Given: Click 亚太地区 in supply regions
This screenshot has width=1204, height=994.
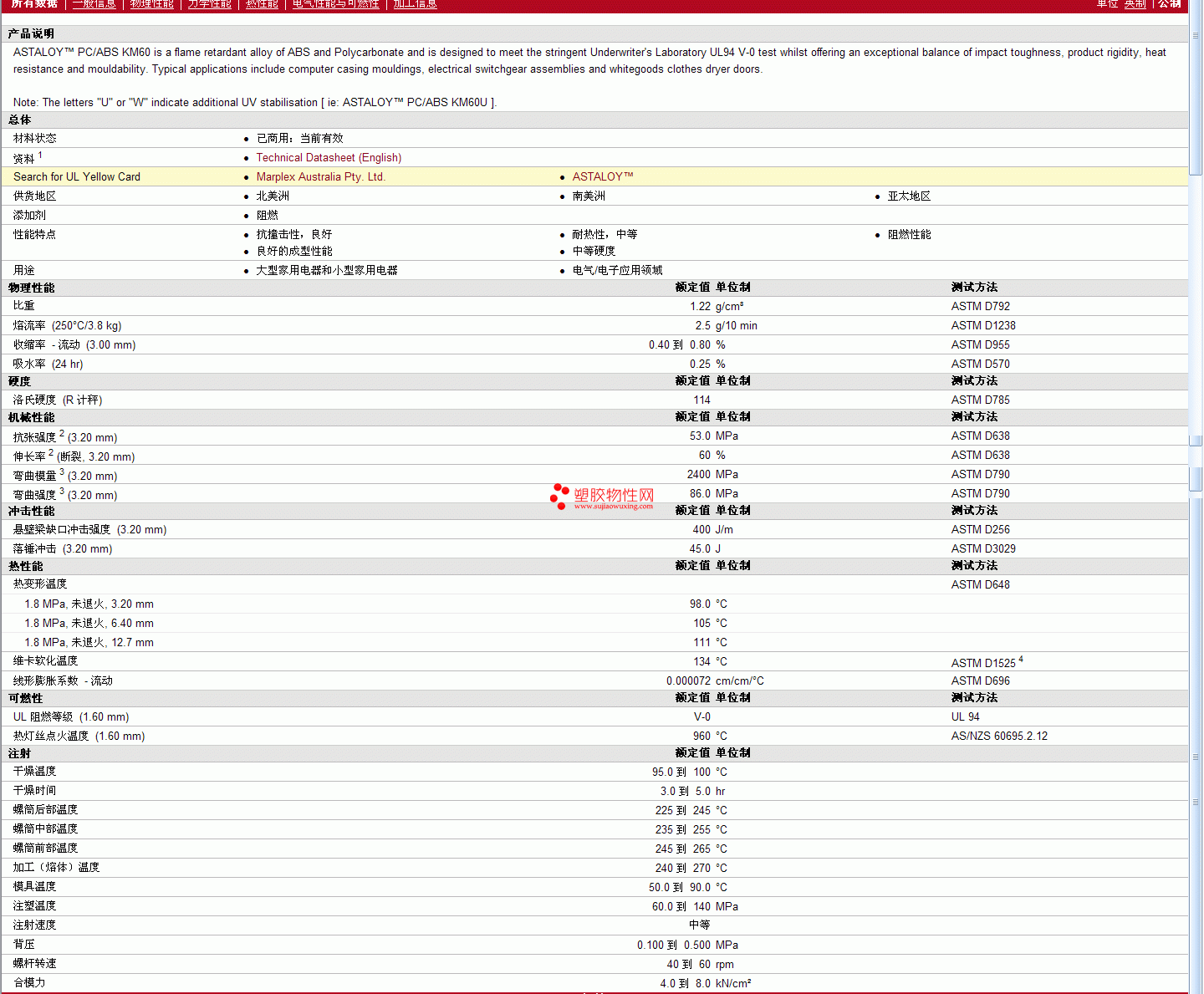Looking at the screenshot, I should (x=909, y=196).
